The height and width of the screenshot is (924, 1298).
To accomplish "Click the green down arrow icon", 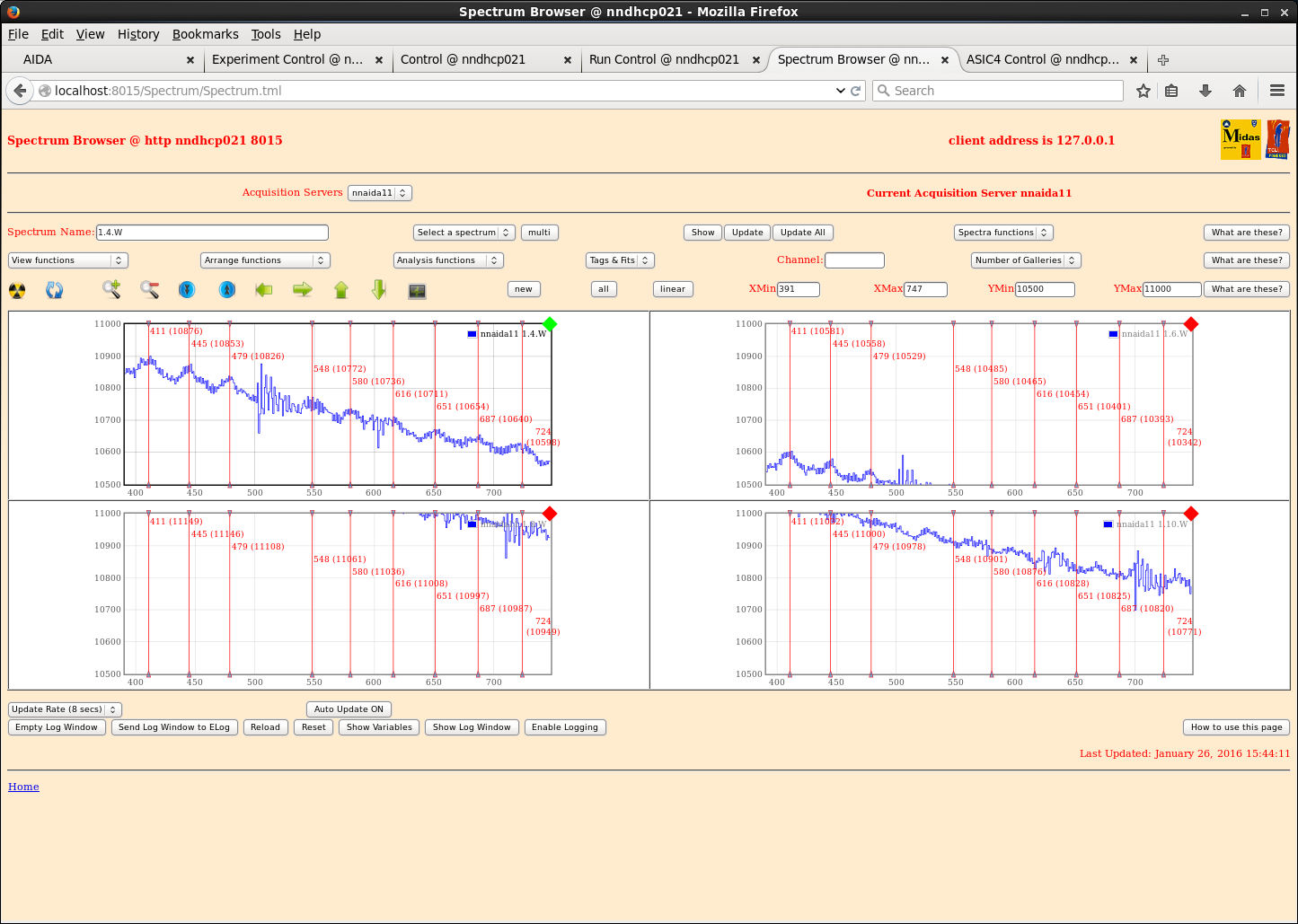I will click(x=379, y=289).
